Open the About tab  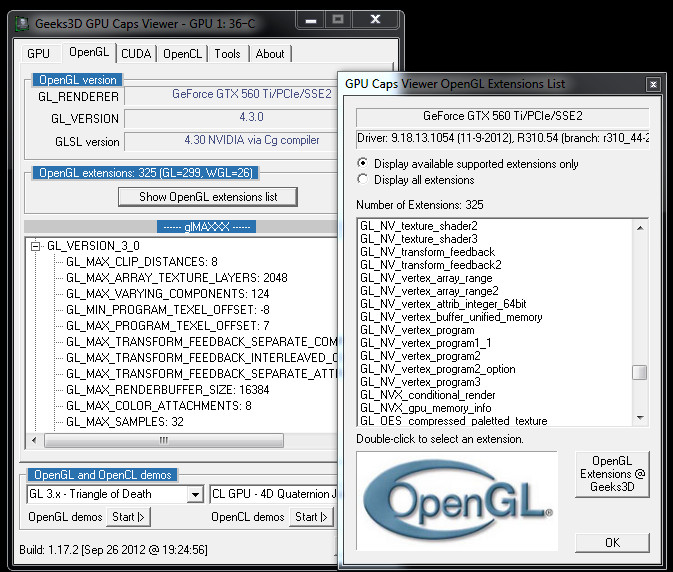pos(270,54)
